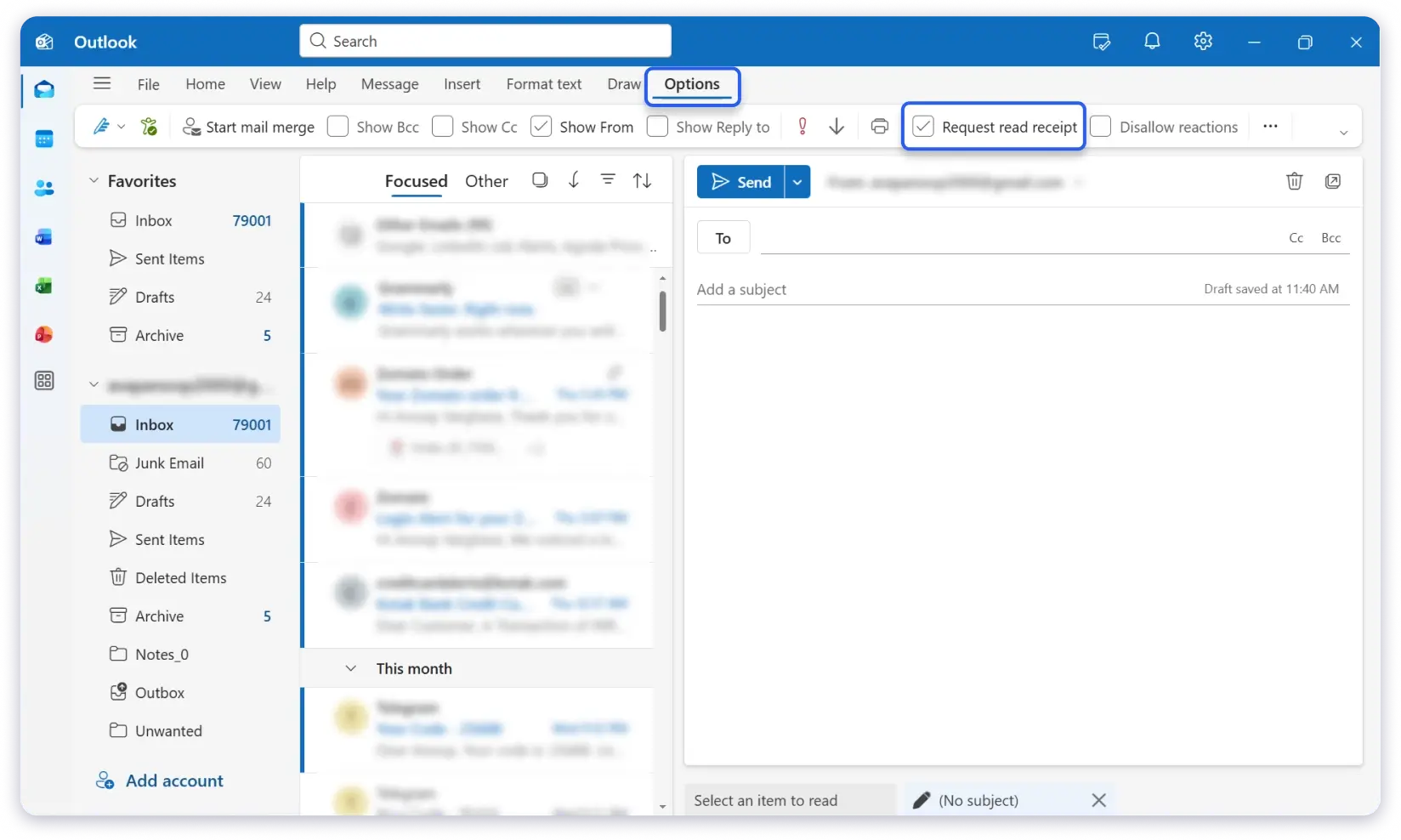This screenshot has height=840, width=1401.
Task: Open the filter icon in message list
Action: click(x=608, y=180)
